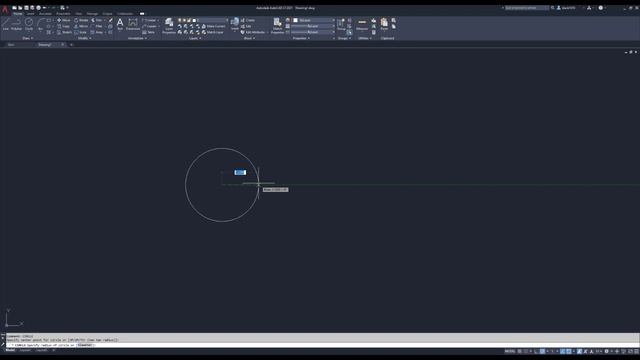
Task: Open the multiline Text tool
Action: 120,24
